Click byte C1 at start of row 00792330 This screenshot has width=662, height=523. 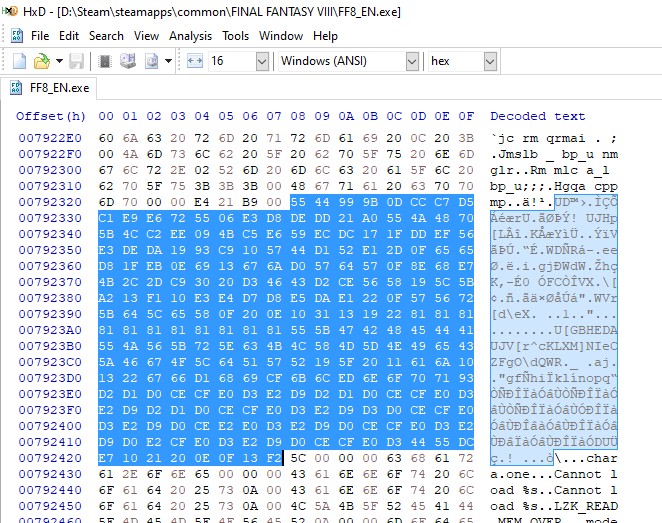click(x=106, y=218)
